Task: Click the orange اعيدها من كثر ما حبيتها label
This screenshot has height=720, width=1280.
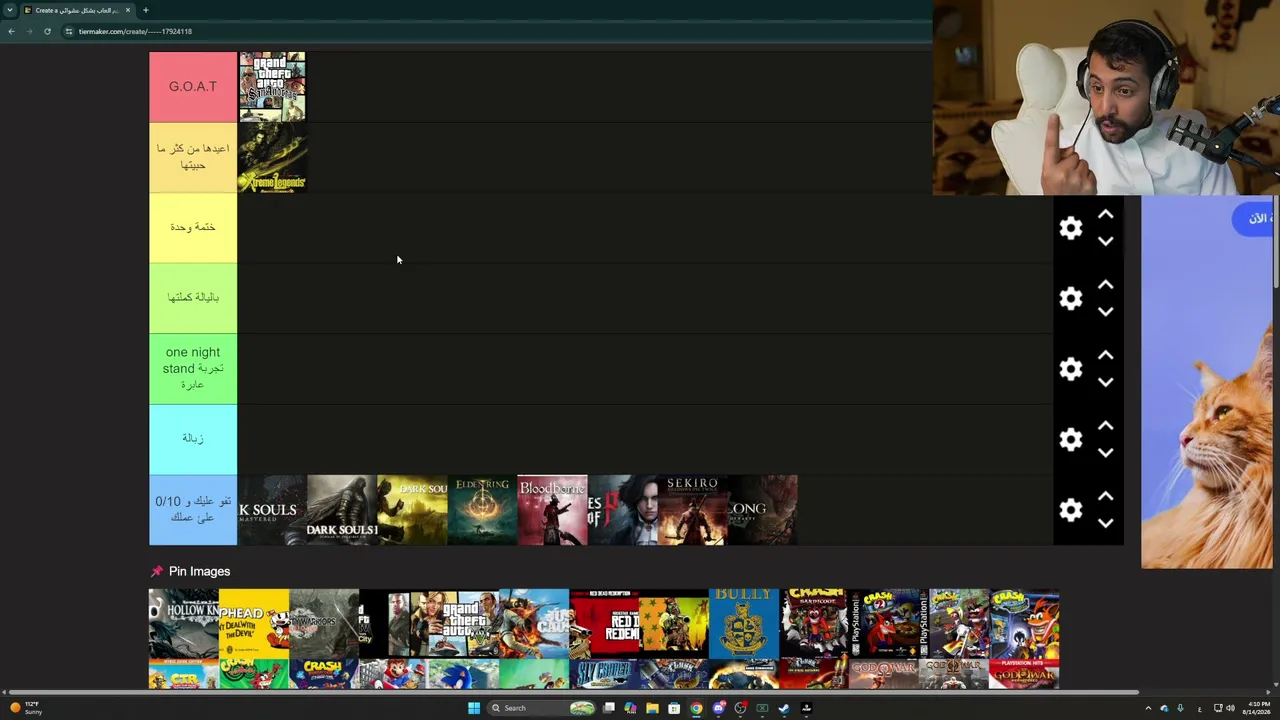Action: point(193,157)
